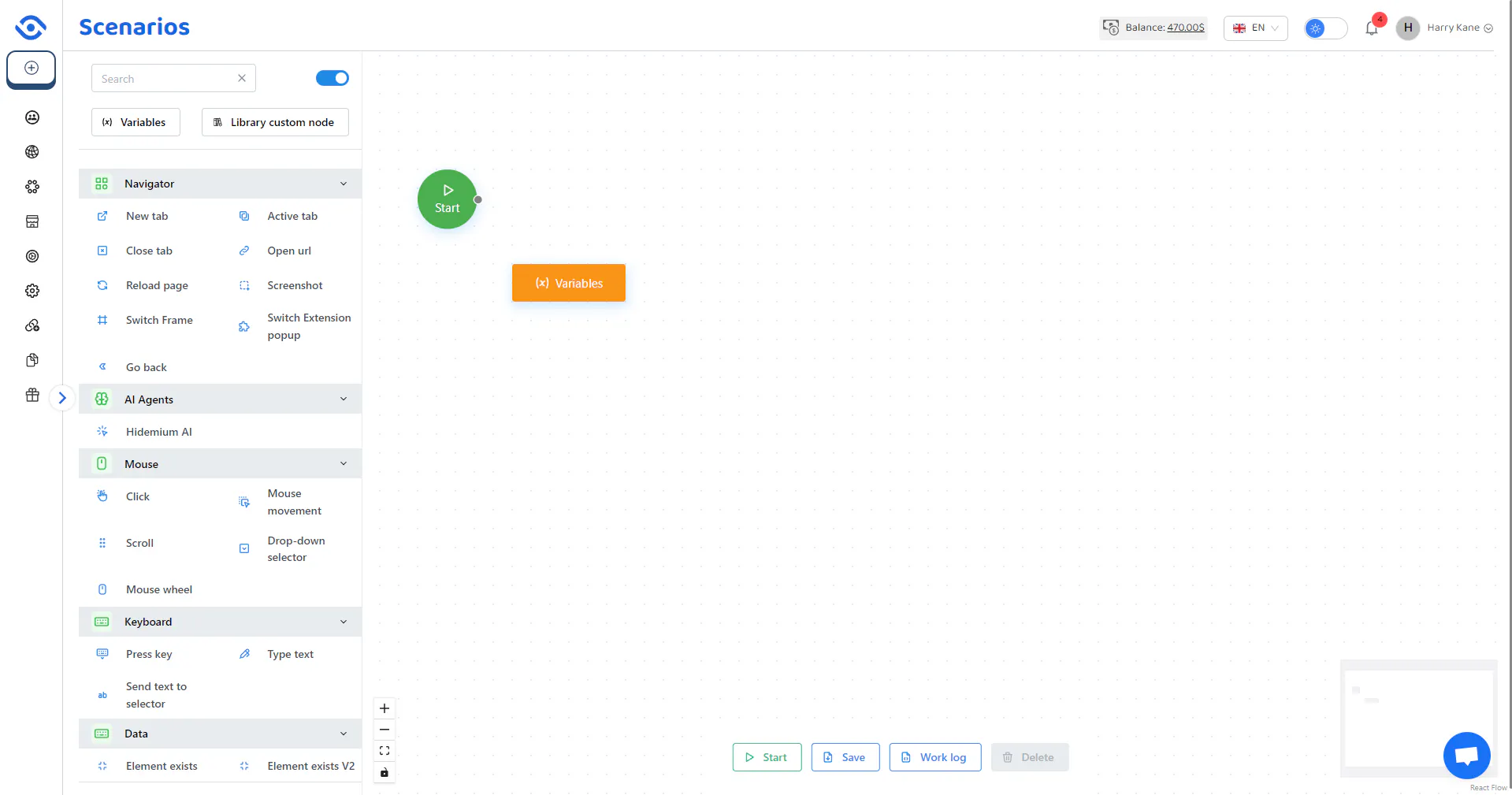Viewport: 1512px width, 795px height.
Task: Open the store icon in sidebar
Action: (32, 221)
